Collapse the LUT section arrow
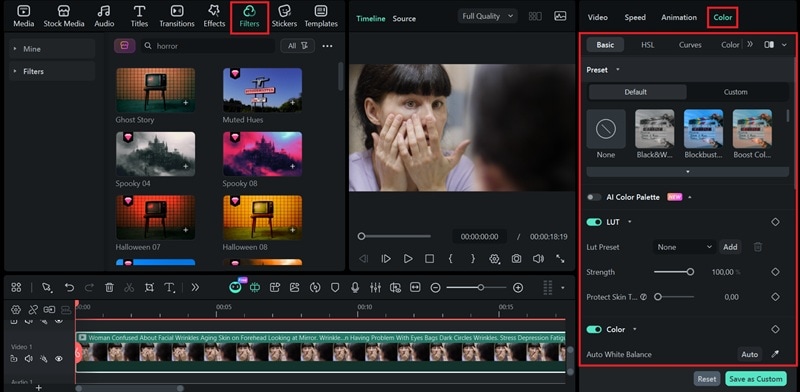Image resolution: width=800 pixels, height=392 pixels. 630,222
